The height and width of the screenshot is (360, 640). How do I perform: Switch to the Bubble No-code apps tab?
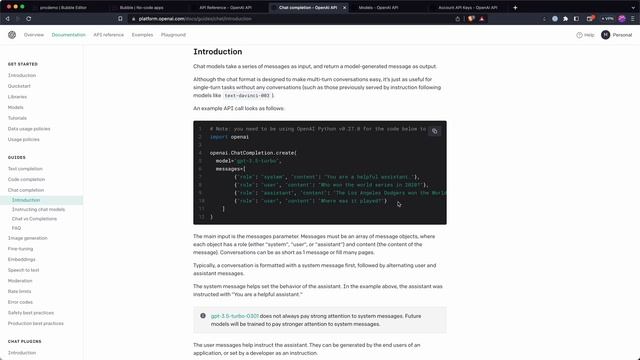click(142, 7)
